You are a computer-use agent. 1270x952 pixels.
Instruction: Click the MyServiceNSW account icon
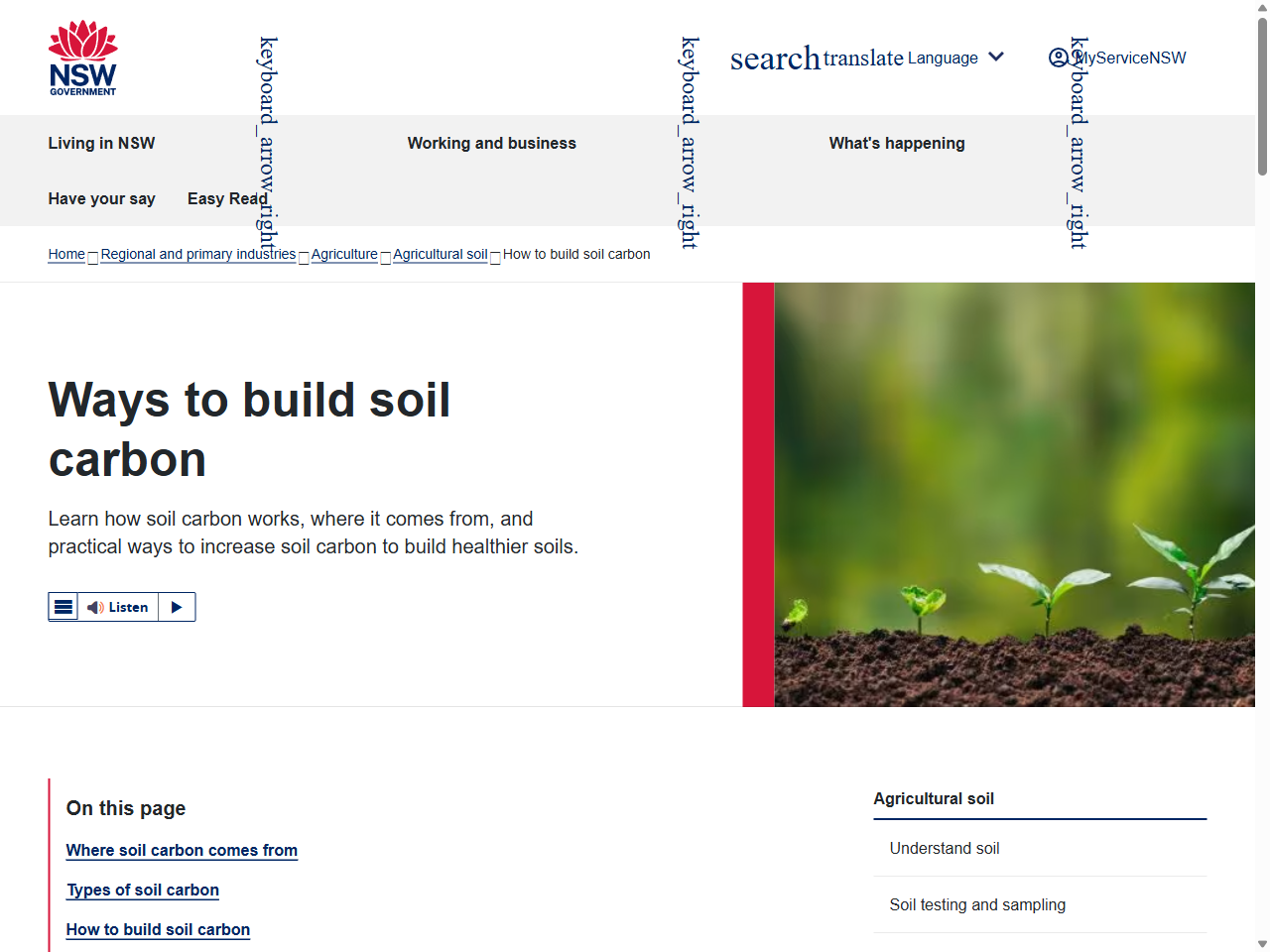pos(1059,58)
